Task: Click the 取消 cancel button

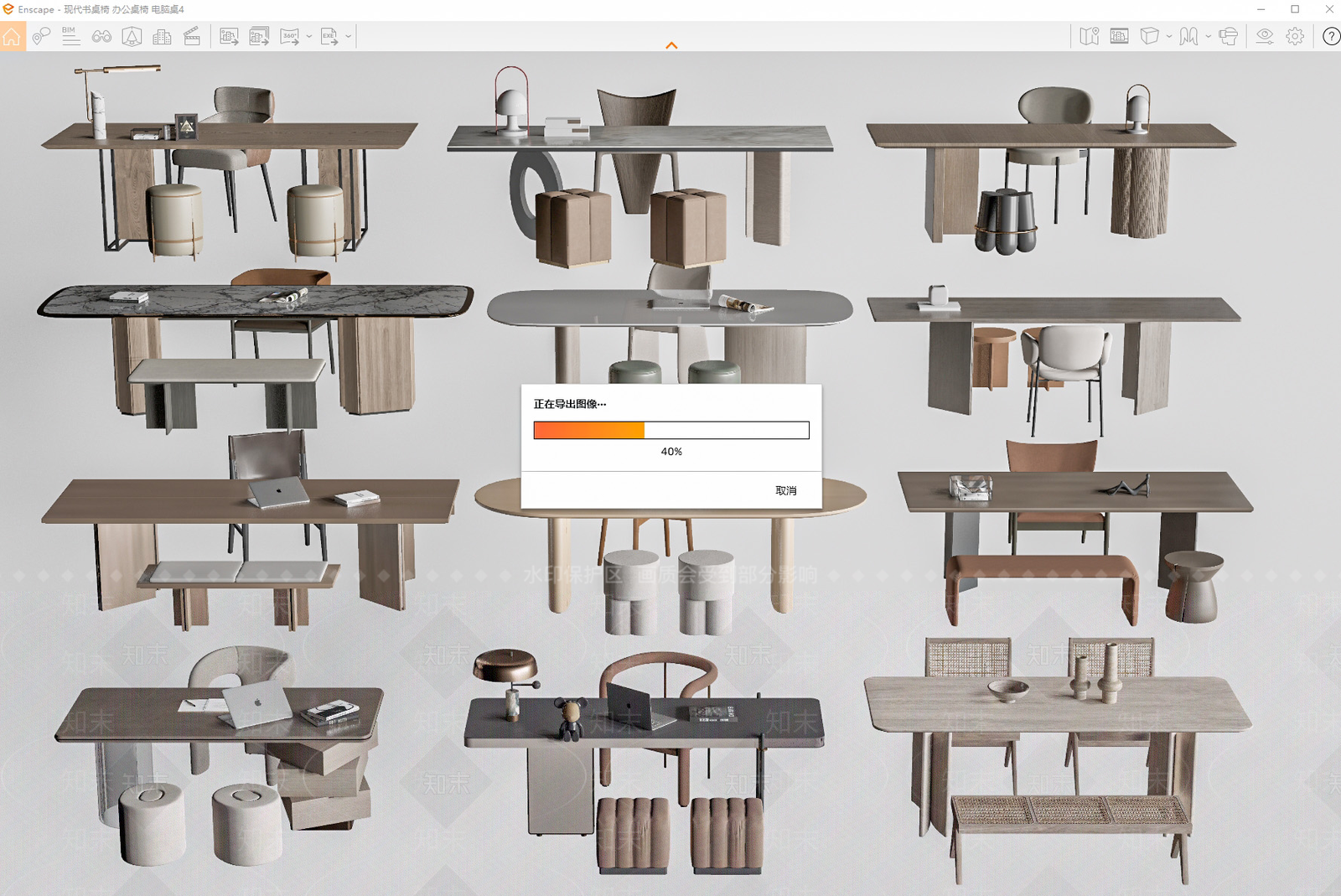Action: 786,490
